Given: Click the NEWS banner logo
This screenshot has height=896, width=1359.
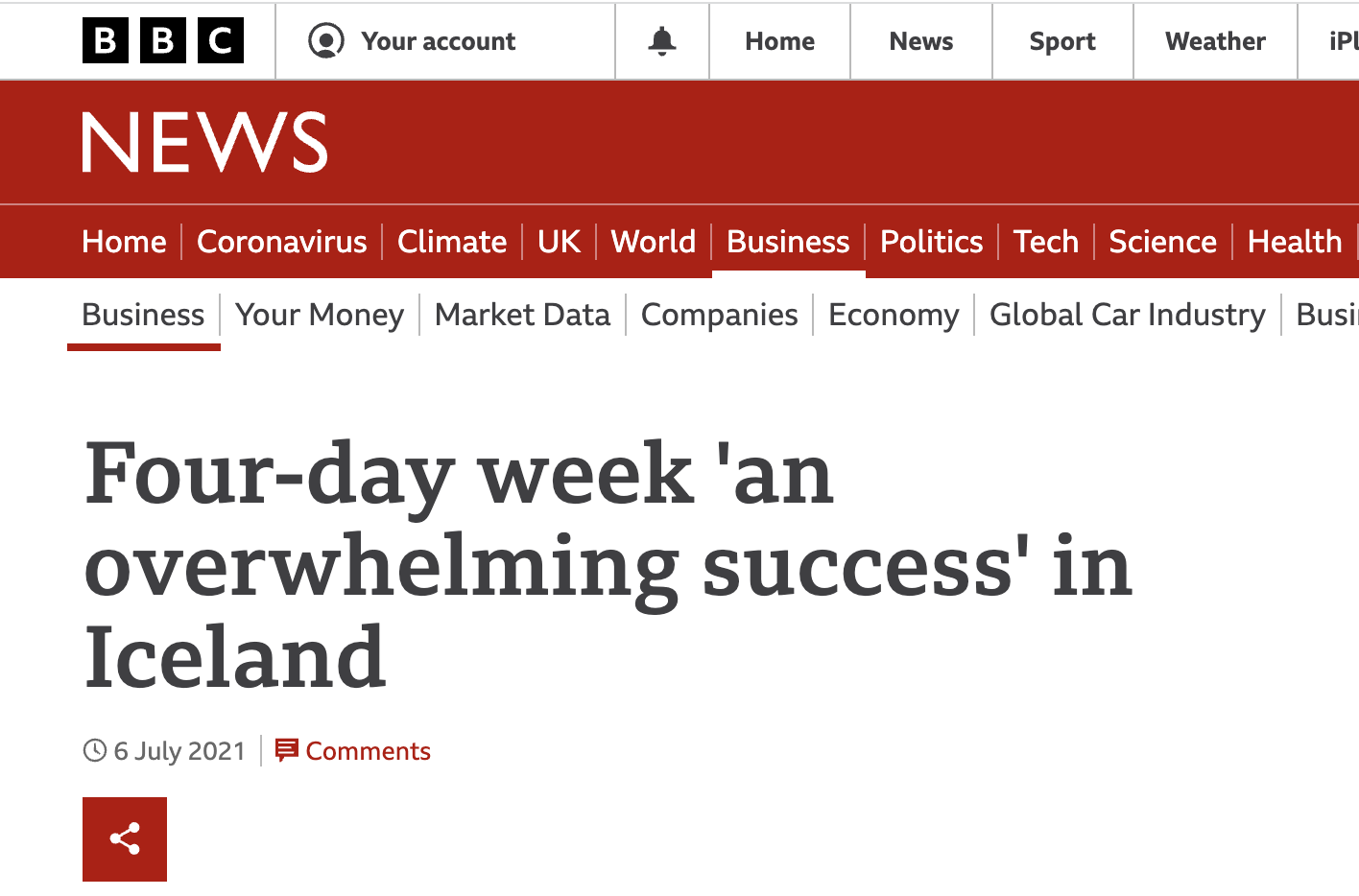Looking at the screenshot, I should 204,143.
